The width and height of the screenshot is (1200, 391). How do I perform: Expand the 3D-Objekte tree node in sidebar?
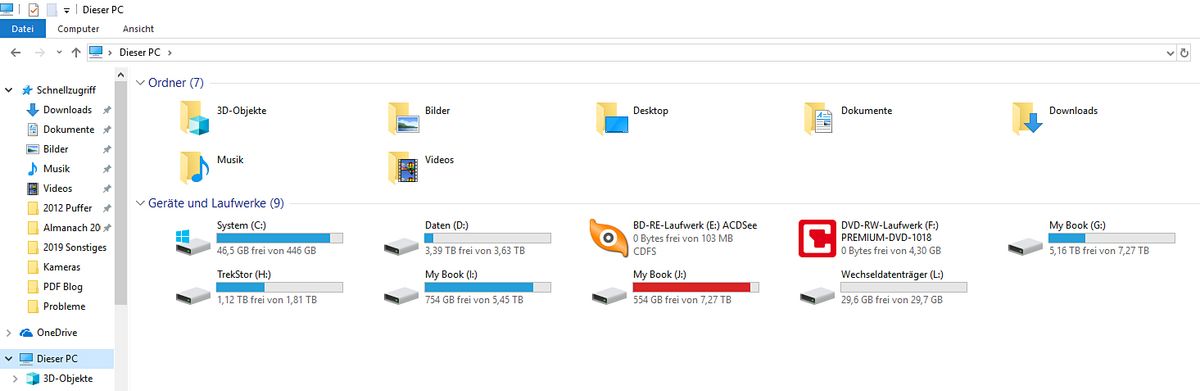16,379
